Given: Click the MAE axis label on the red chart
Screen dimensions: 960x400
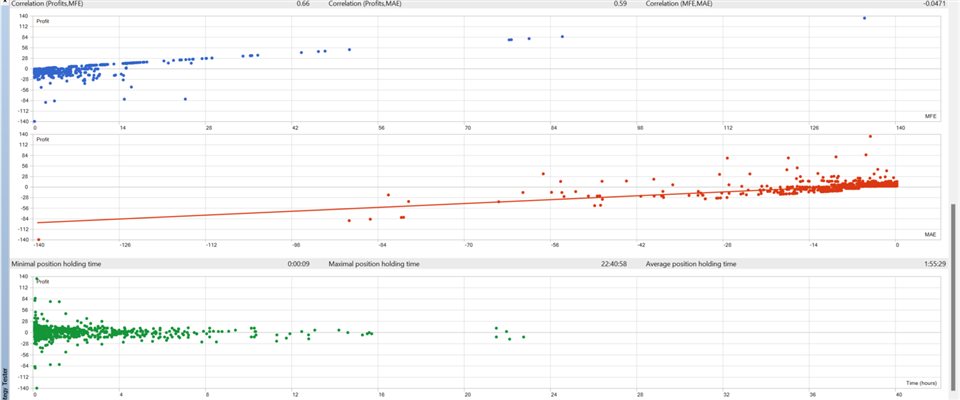Looking at the screenshot, I should pyautogui.click(x=931, y=234).
